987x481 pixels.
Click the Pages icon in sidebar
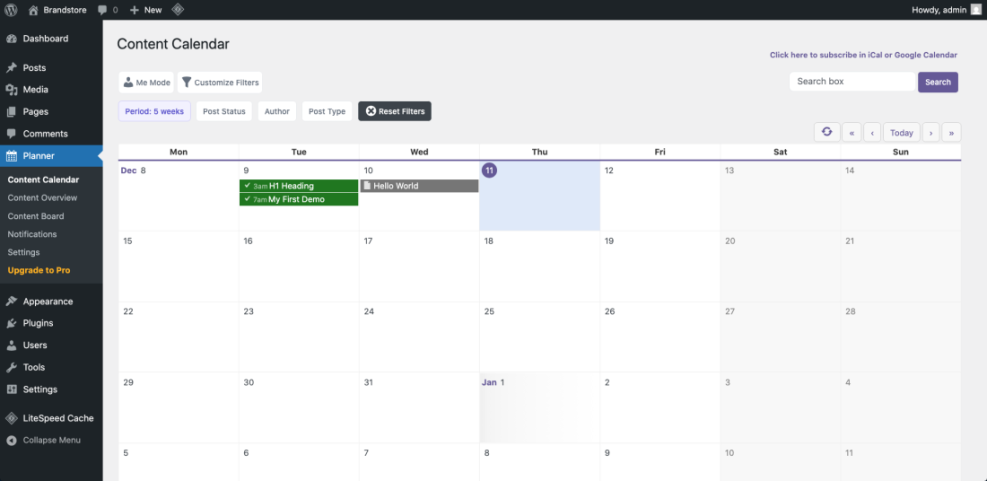[11, 111]
